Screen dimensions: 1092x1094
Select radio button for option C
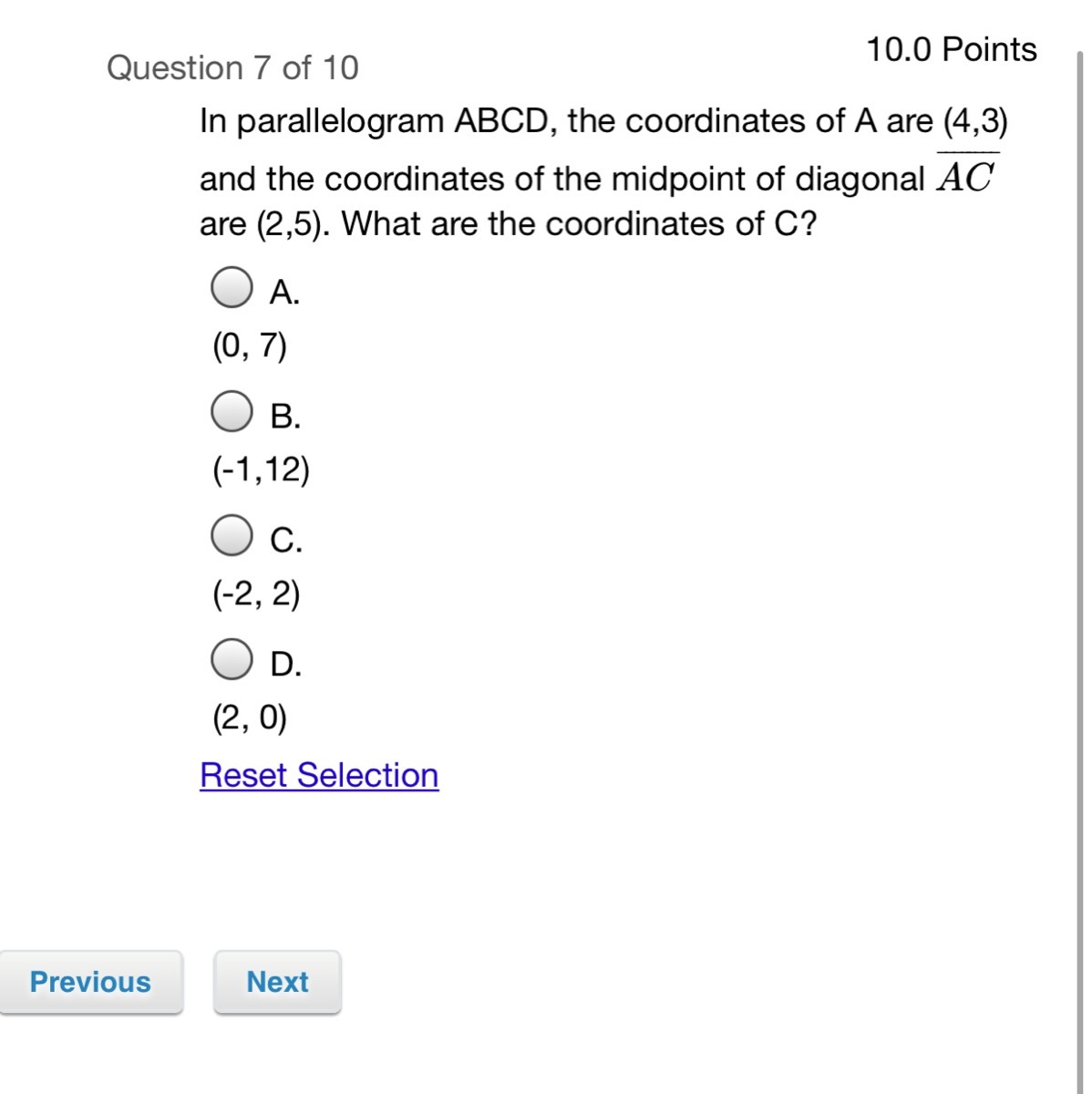(232, 535)
